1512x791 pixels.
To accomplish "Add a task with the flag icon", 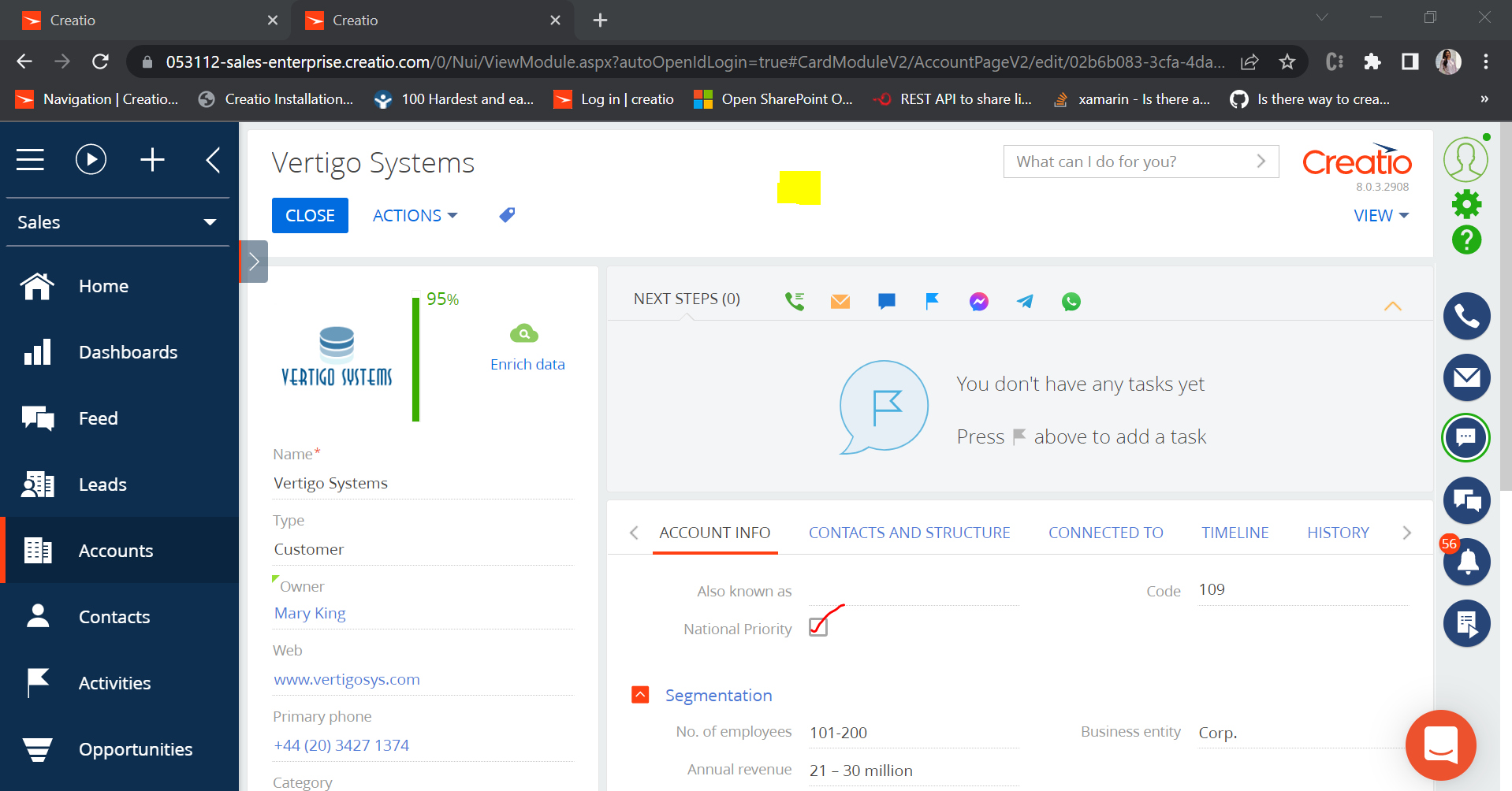I will click(932, 301).
